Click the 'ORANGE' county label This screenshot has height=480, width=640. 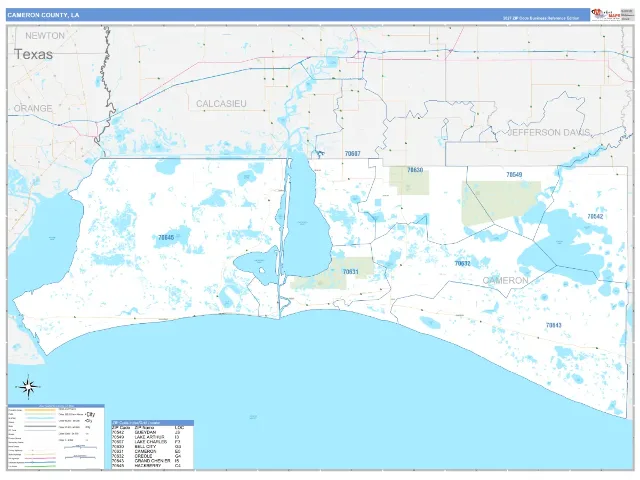tap(33, 109)
